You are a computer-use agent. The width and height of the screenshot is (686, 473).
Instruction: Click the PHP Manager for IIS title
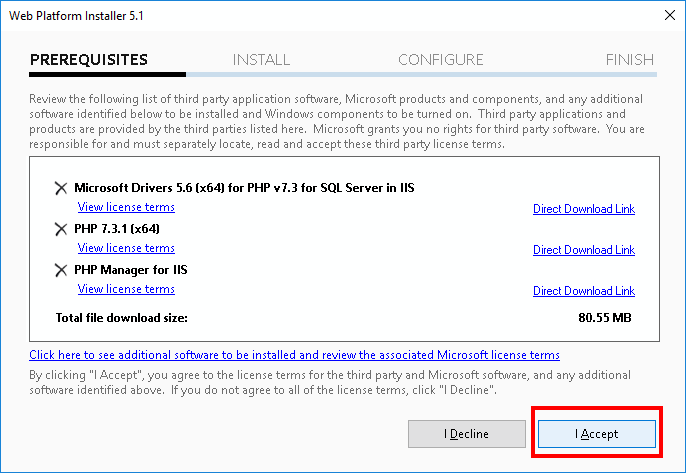click(x=130, y=270)
